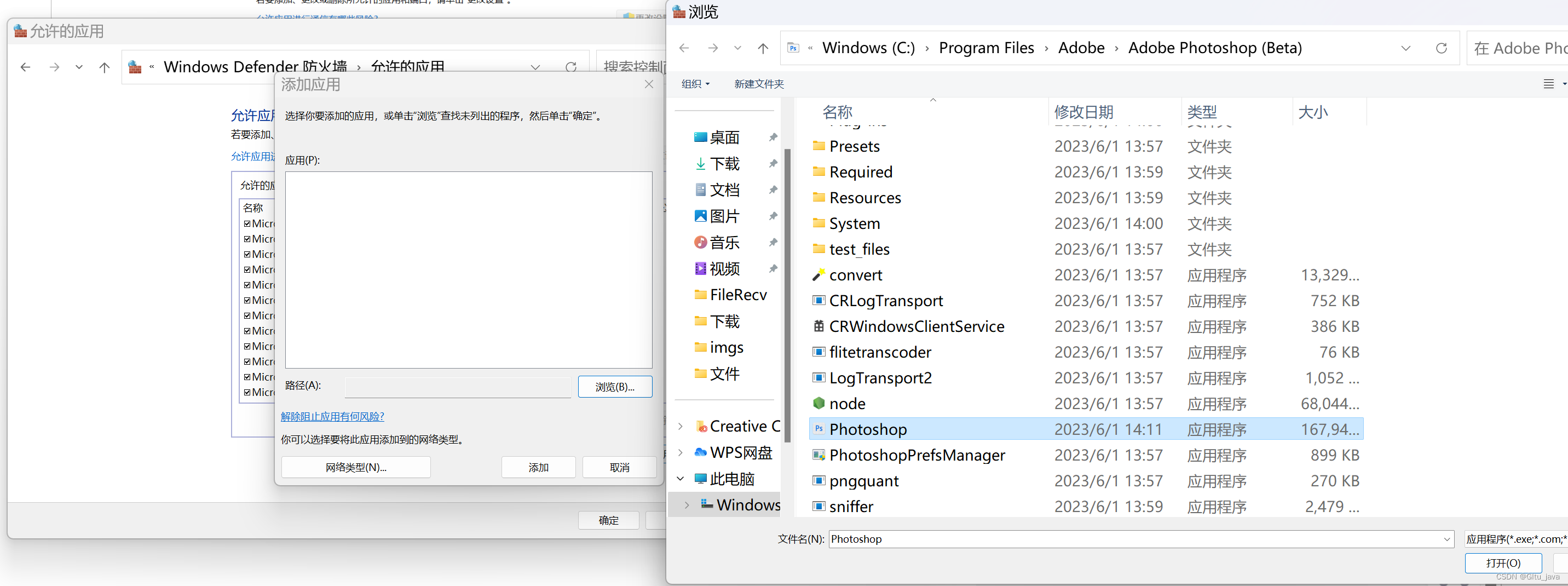Open the 组织 menu
This screenshot has height=586, width=1568.
tap(696, 84)
